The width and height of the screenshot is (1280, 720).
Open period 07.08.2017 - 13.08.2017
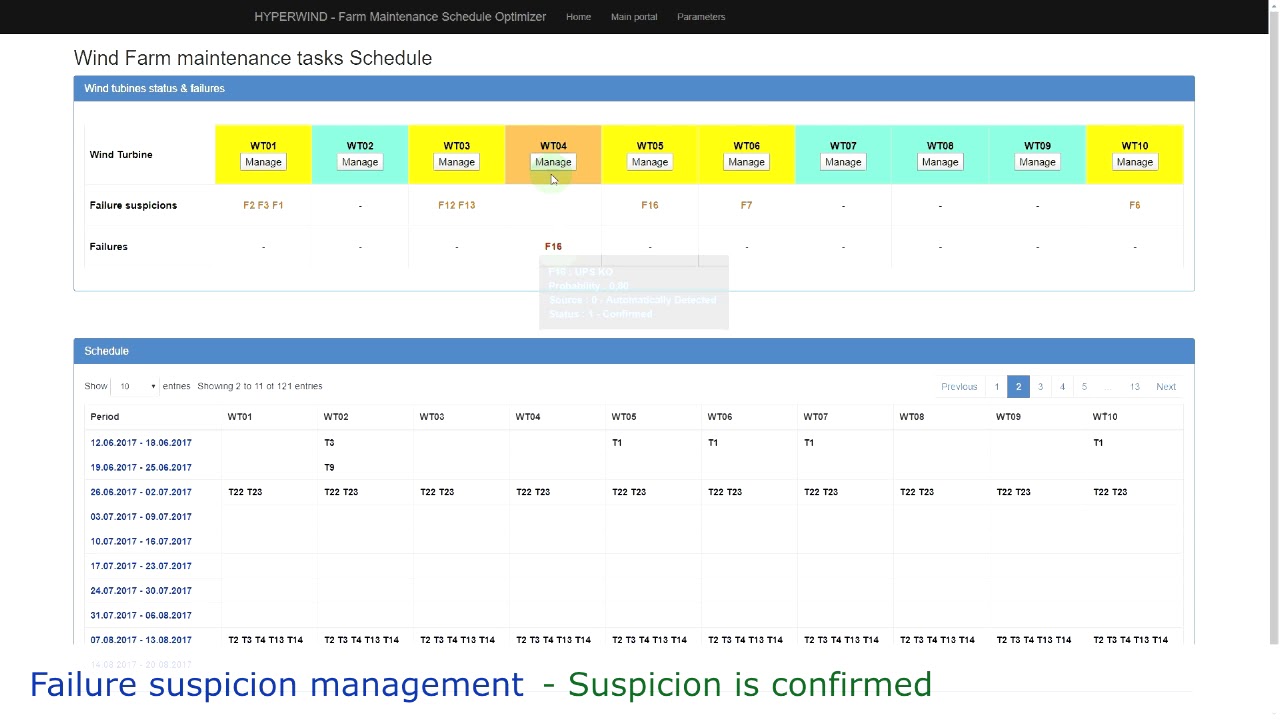pos(141,640)
